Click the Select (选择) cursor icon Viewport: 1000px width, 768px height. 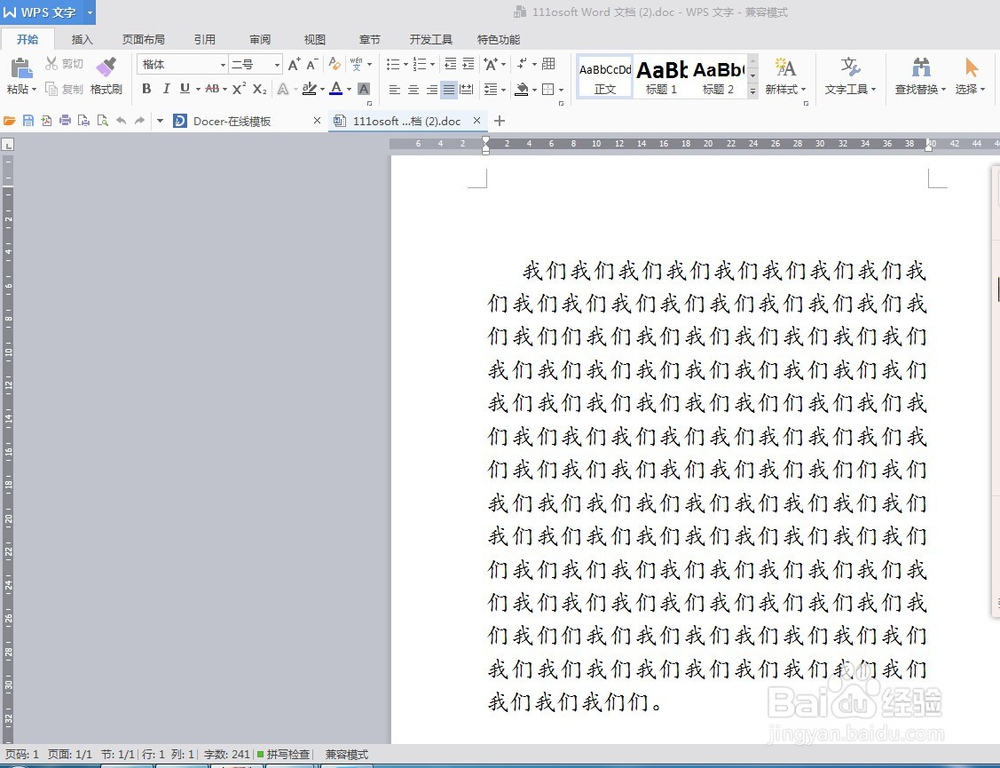[971, 67]
